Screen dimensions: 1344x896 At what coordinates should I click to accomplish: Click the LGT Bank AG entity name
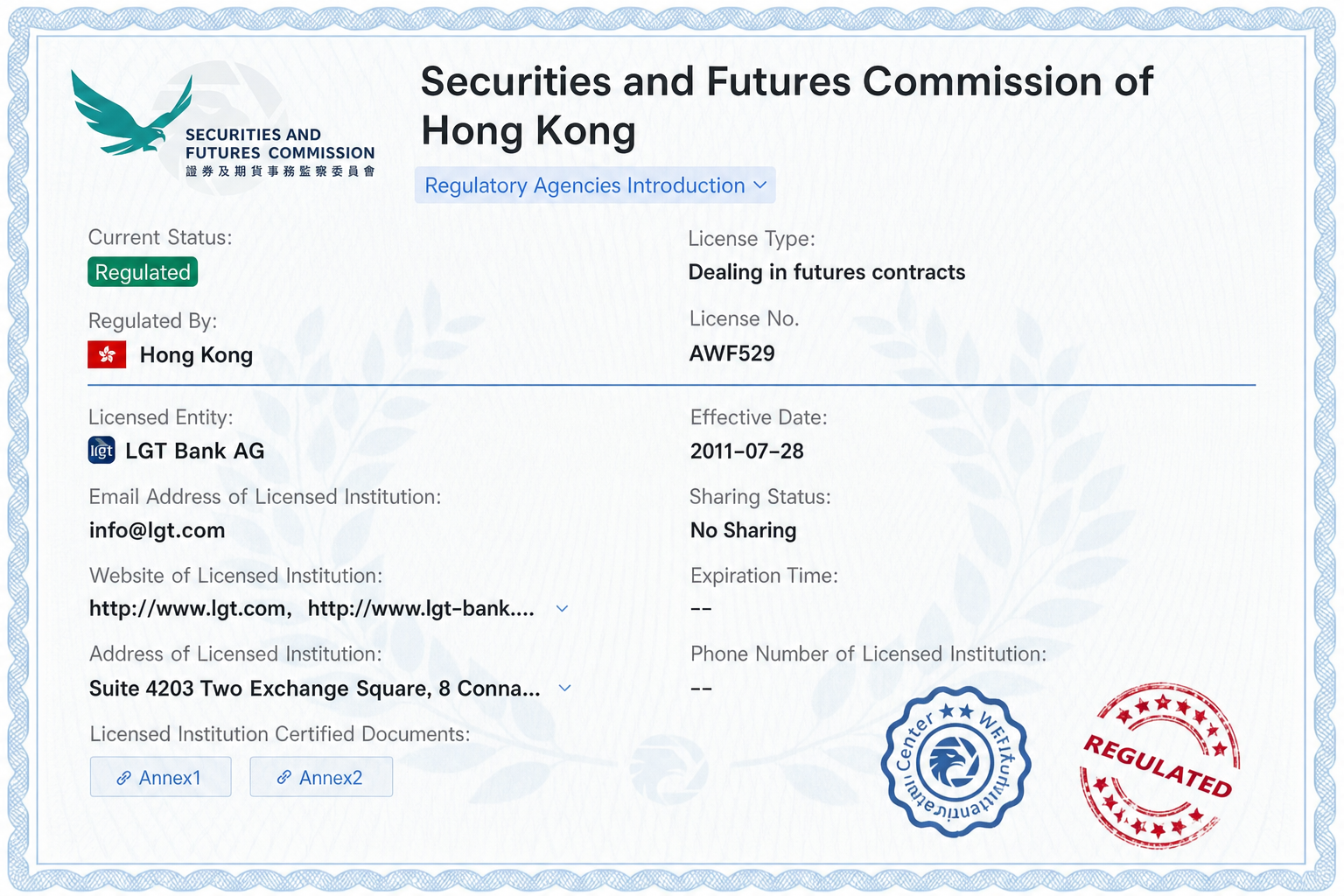pyautogui.click(x=194, y=451)
